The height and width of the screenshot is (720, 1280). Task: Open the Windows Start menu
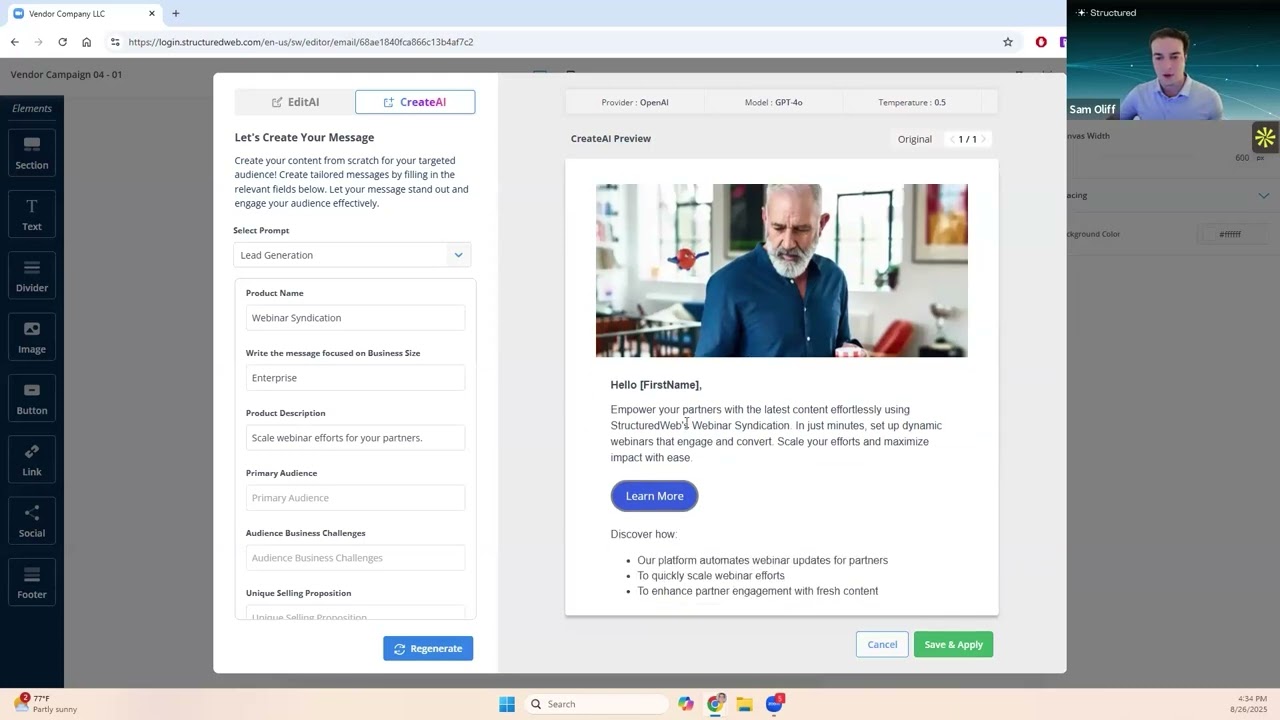pyautogui.click(x=507, y=704)
